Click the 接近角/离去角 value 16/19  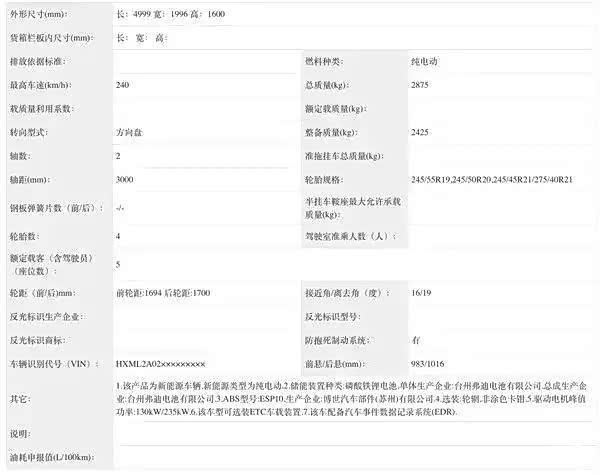(x=423, y=293)
